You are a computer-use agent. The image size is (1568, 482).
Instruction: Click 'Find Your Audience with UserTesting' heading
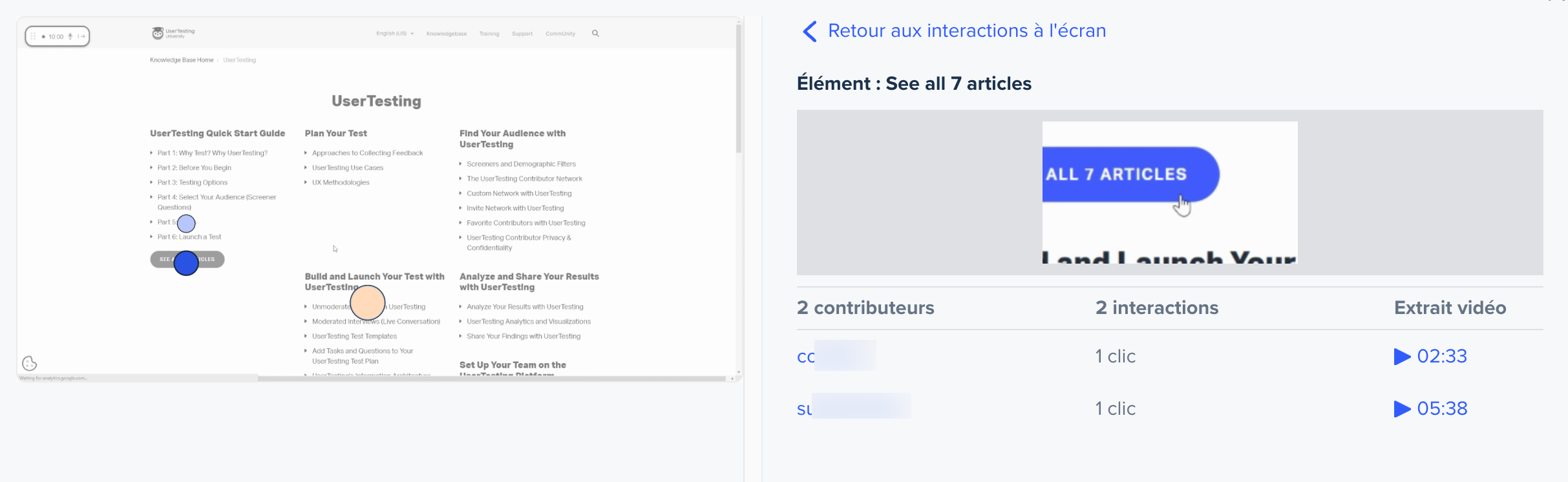513,139
